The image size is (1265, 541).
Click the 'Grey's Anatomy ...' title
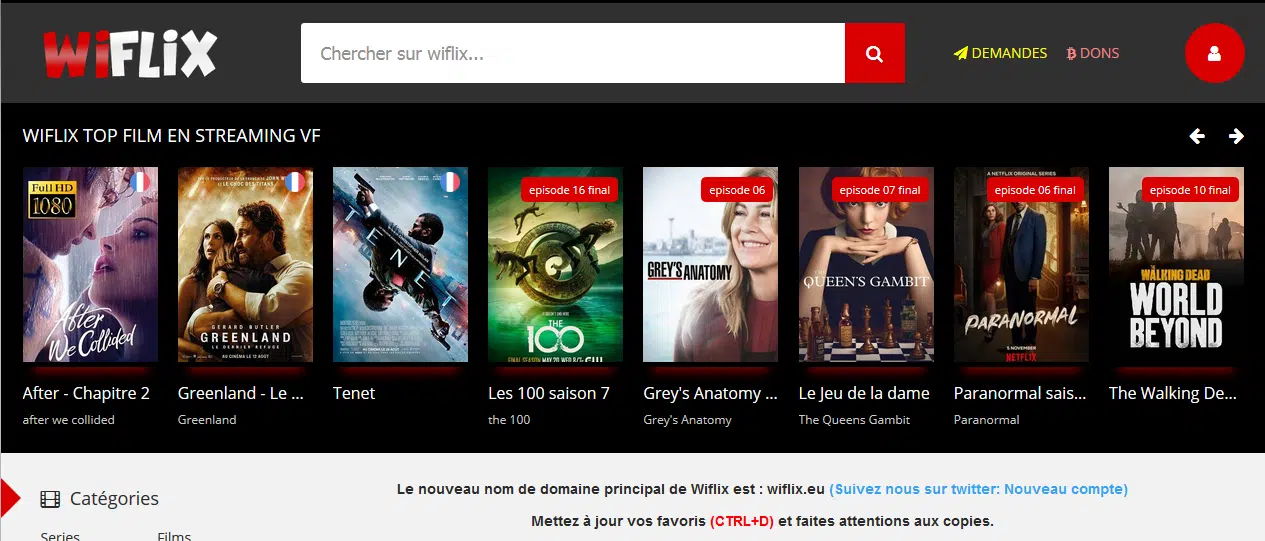tap(710, 393)
